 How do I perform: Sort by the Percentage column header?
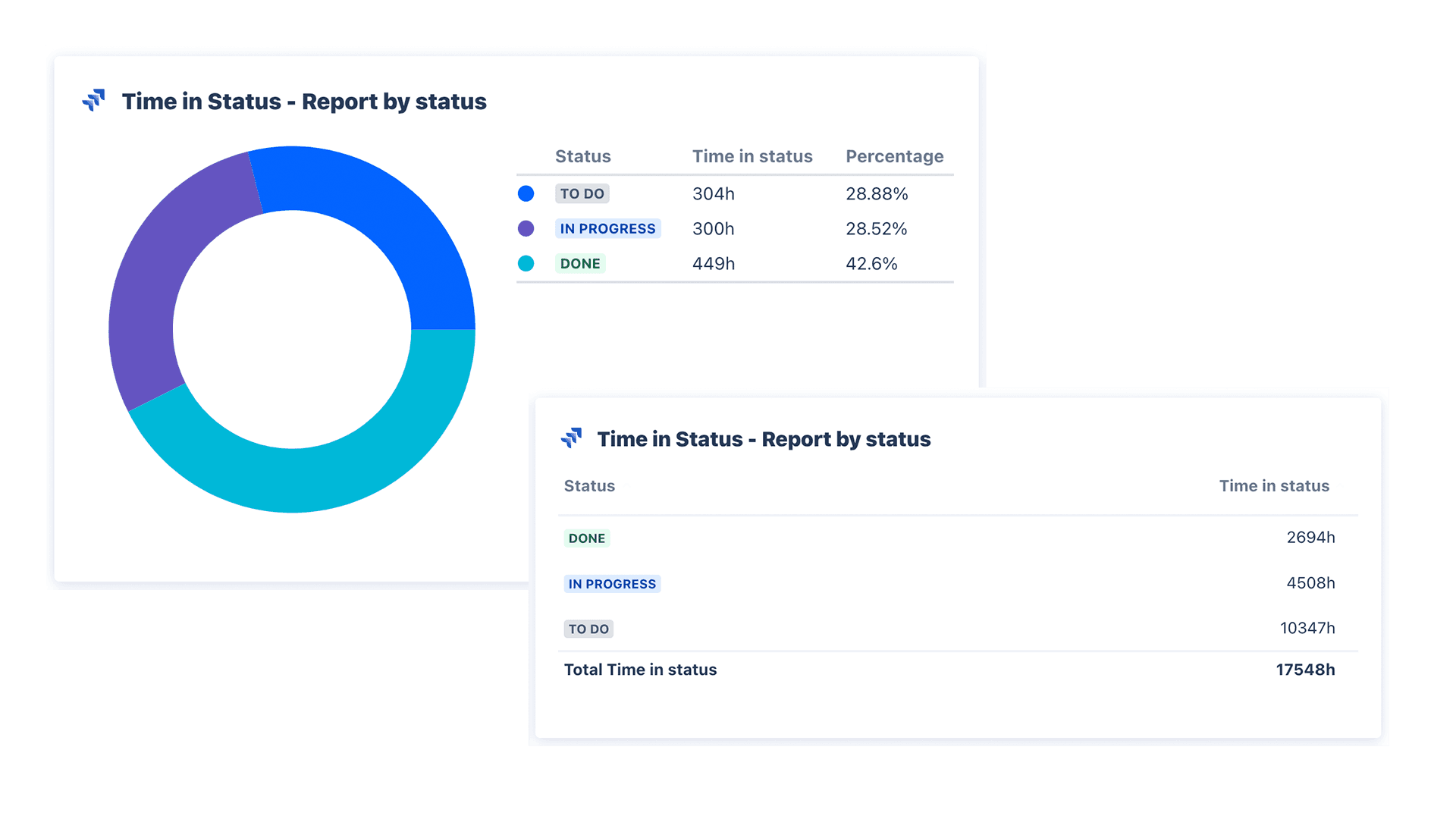pyautogui.click(x=895, y=156)
